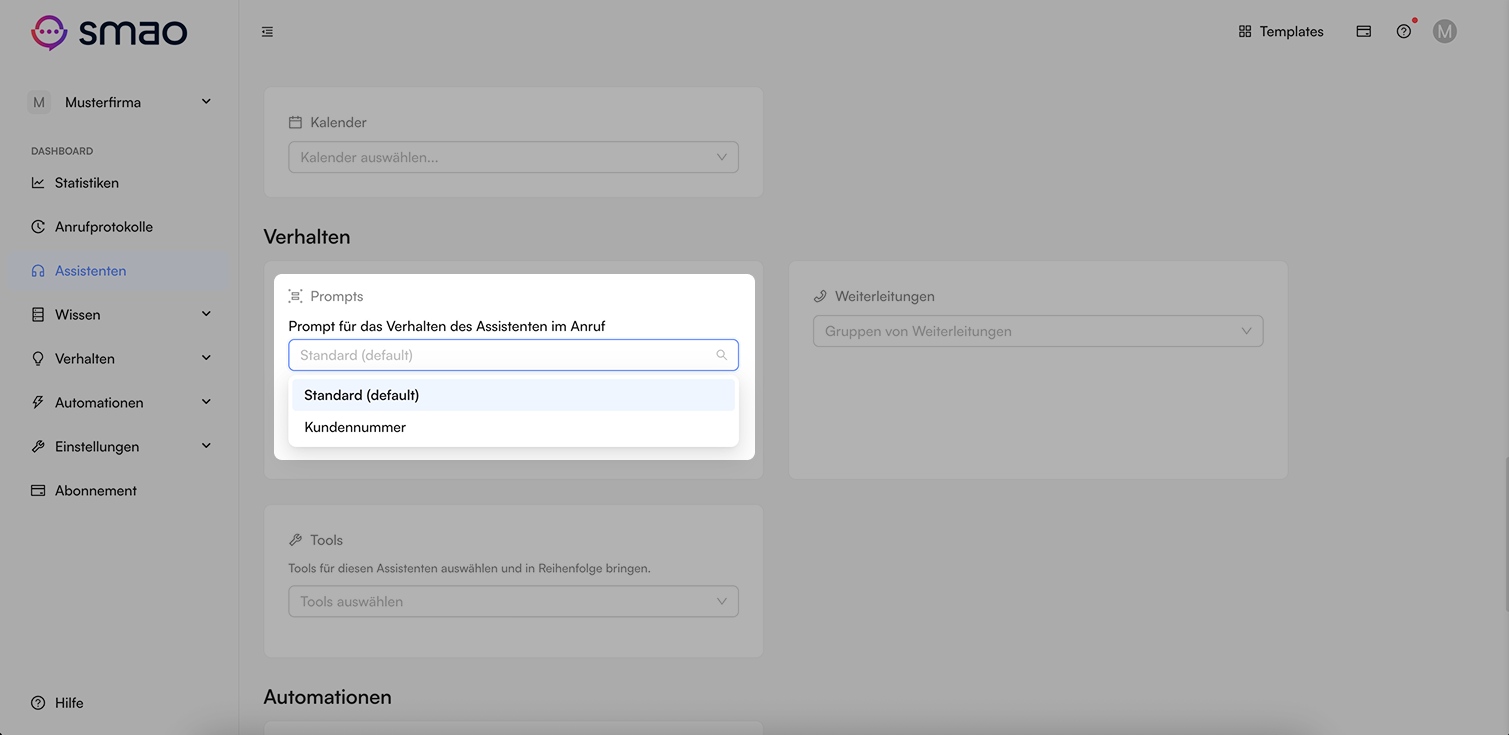1509x735 pixels.
Task: Click the Wissen book icon
Action: point(38,315)
